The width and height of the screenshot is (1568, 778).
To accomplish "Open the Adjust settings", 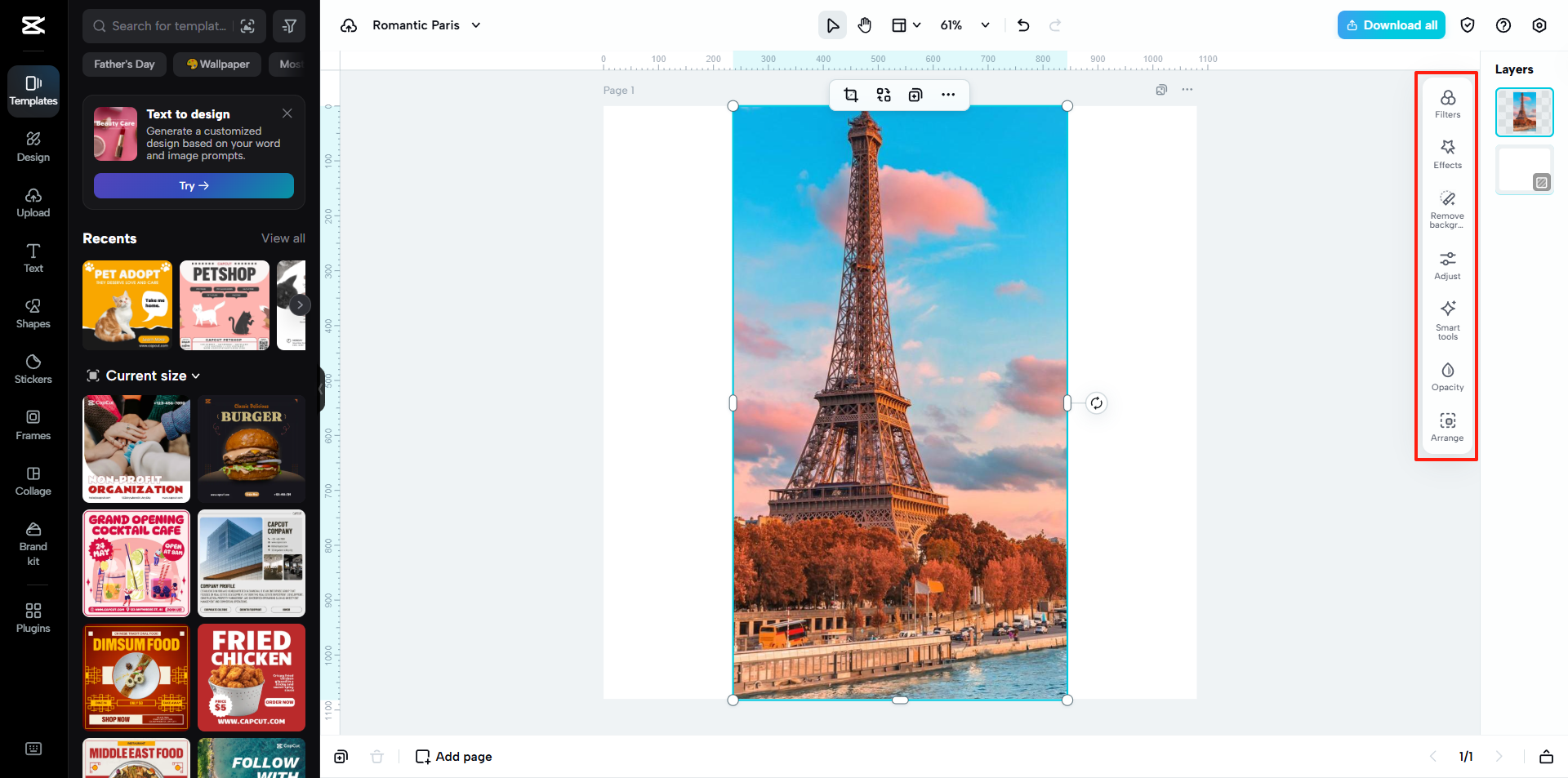I will pyautogui.click(x=1447, y=265).
